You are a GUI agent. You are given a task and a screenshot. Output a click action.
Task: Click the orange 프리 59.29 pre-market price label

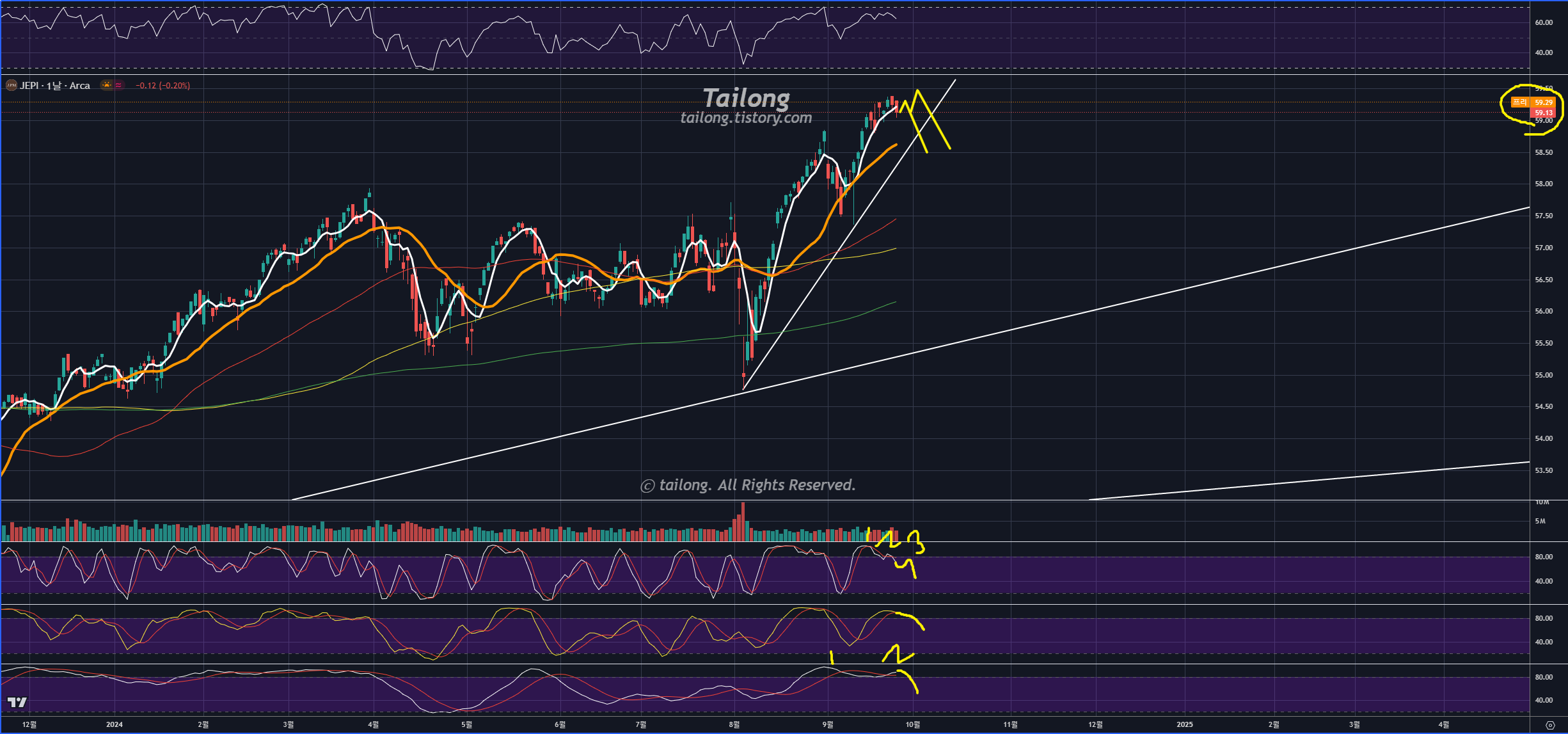[1532, 102]
